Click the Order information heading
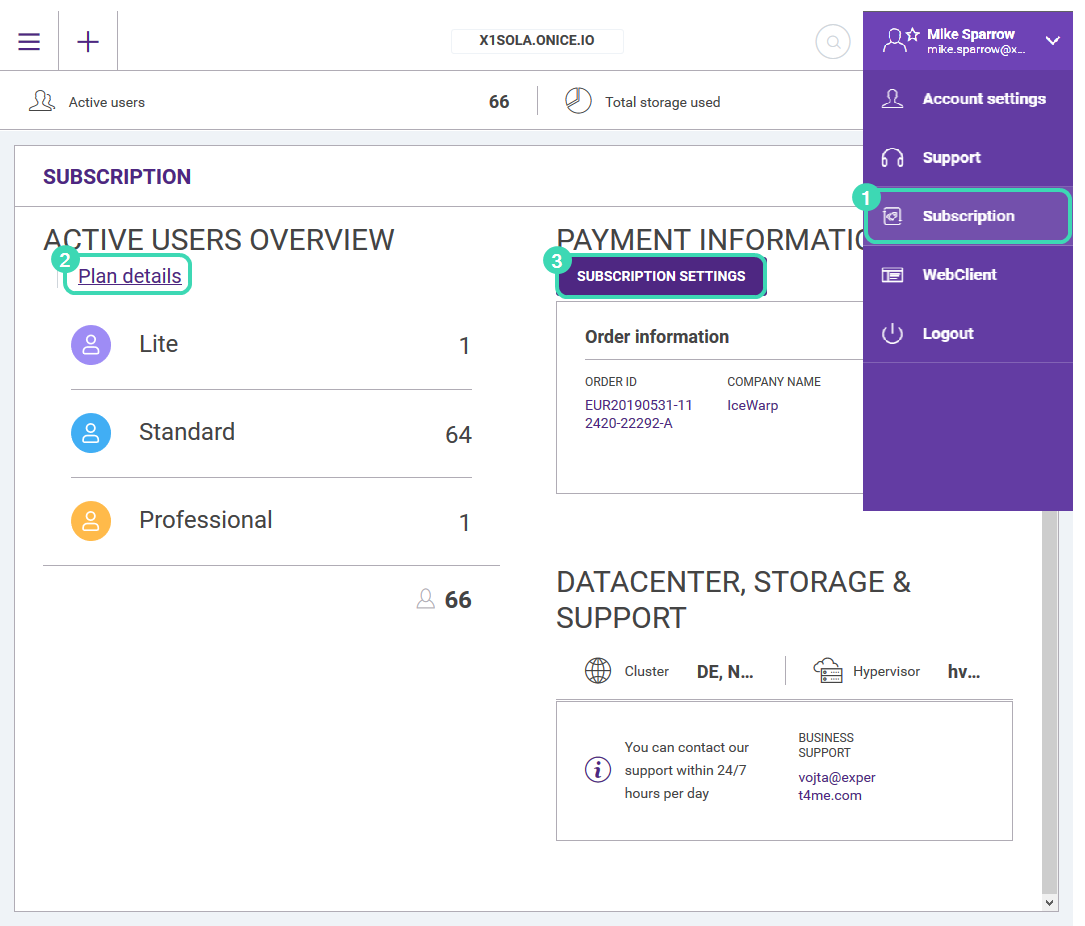Viewport: 1085px width, 926px height. click(x=657, y=337)
